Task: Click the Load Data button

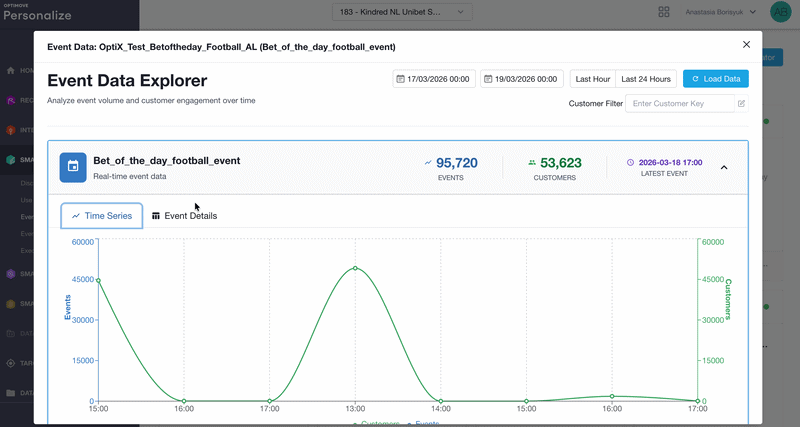Action: (716, 79)
